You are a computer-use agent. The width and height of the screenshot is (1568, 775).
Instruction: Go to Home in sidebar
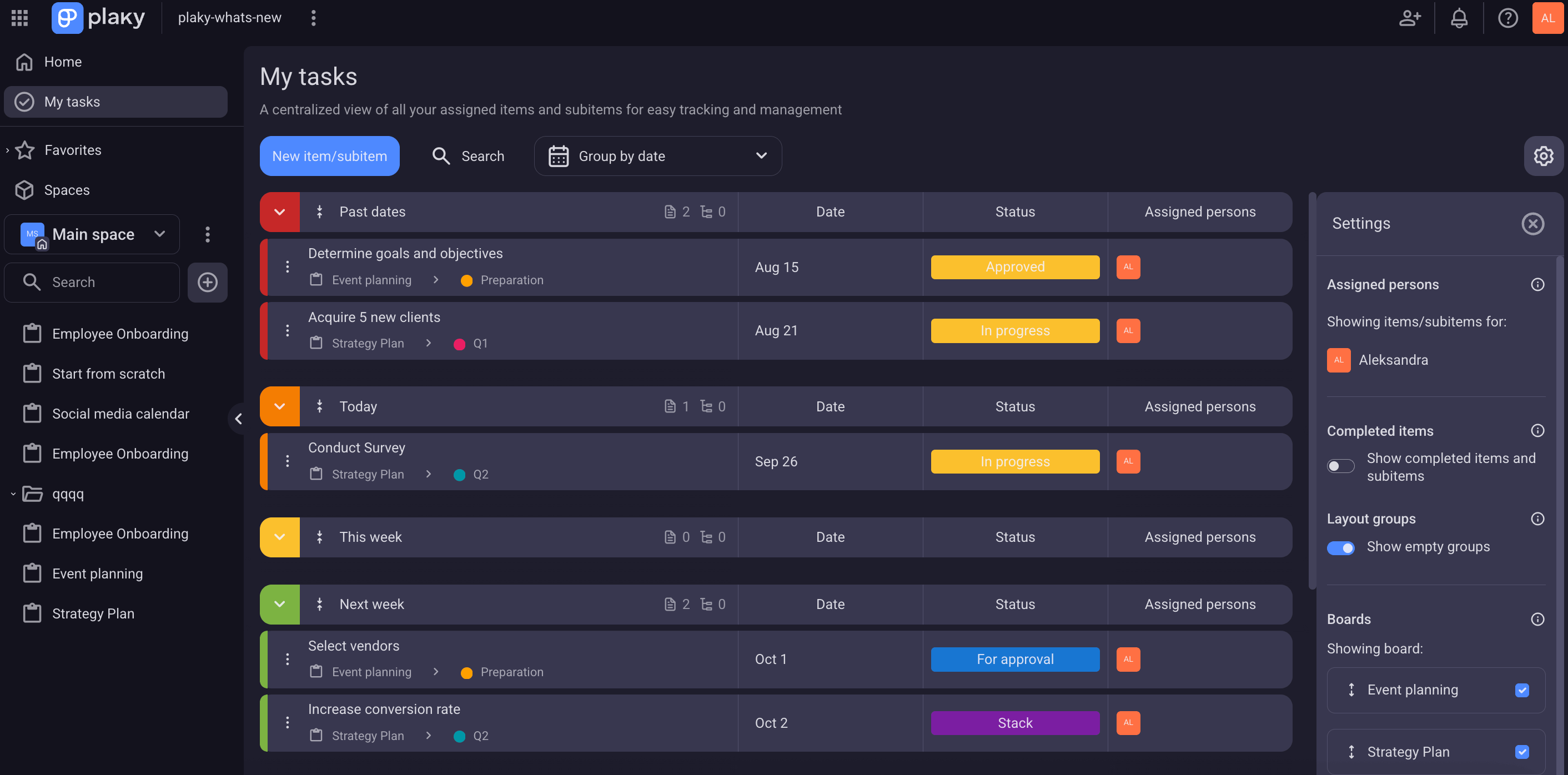point(63,62)
